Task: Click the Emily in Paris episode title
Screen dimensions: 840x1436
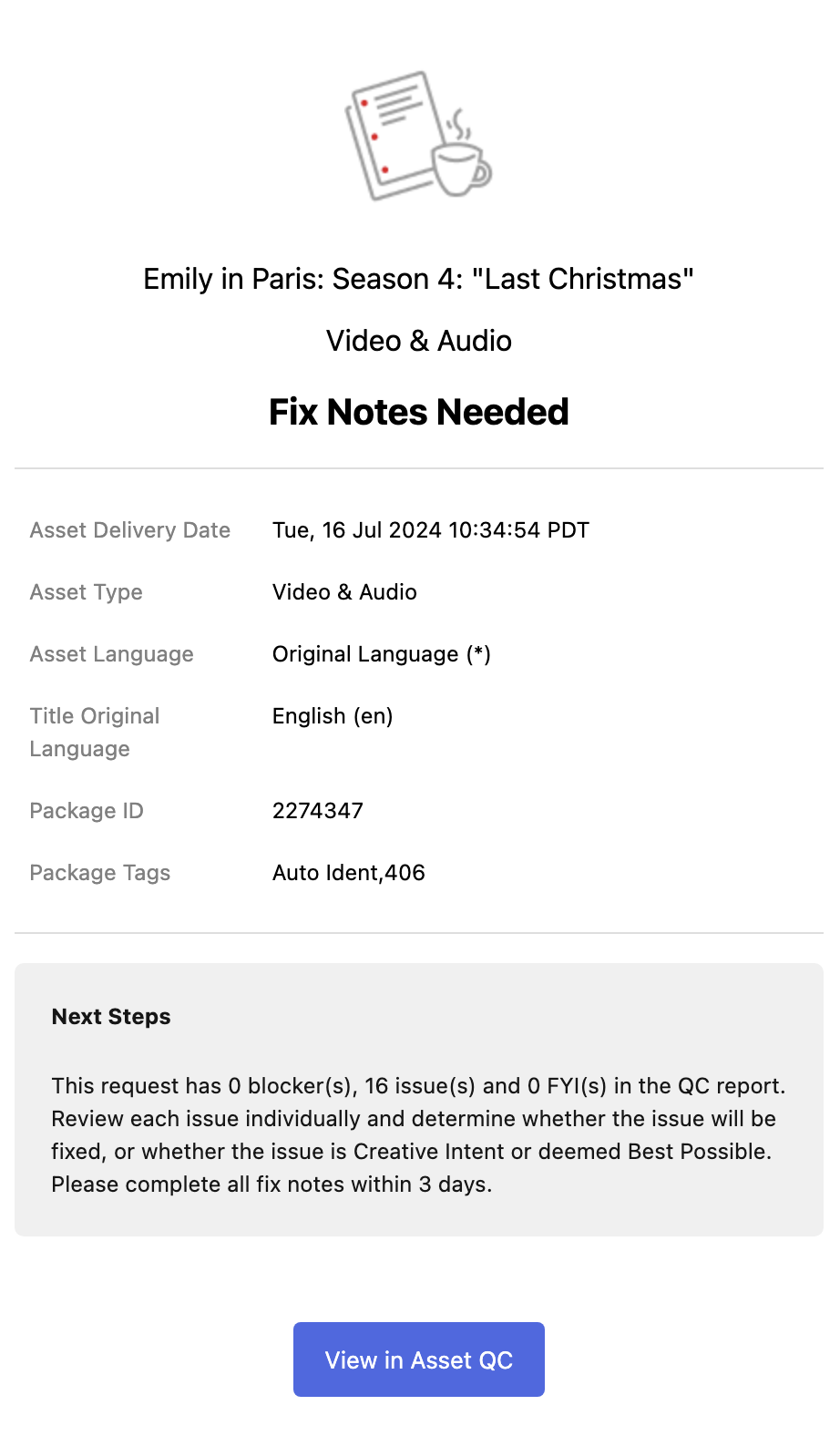Action: click(419, 279)
